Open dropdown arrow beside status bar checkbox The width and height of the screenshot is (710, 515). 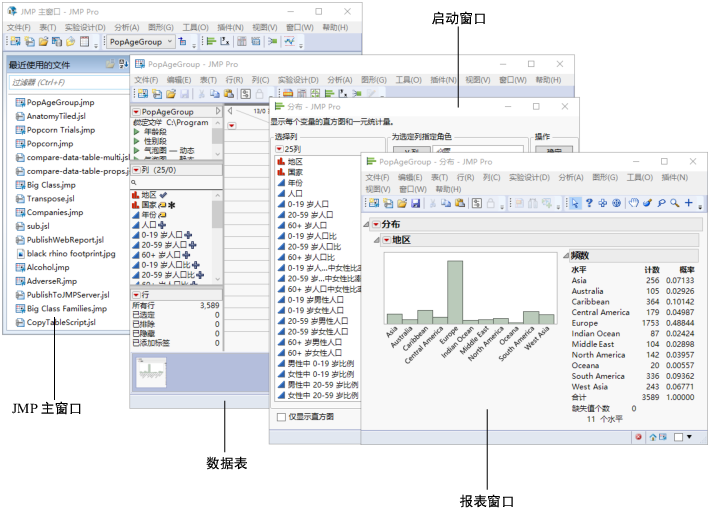[690, 437]
